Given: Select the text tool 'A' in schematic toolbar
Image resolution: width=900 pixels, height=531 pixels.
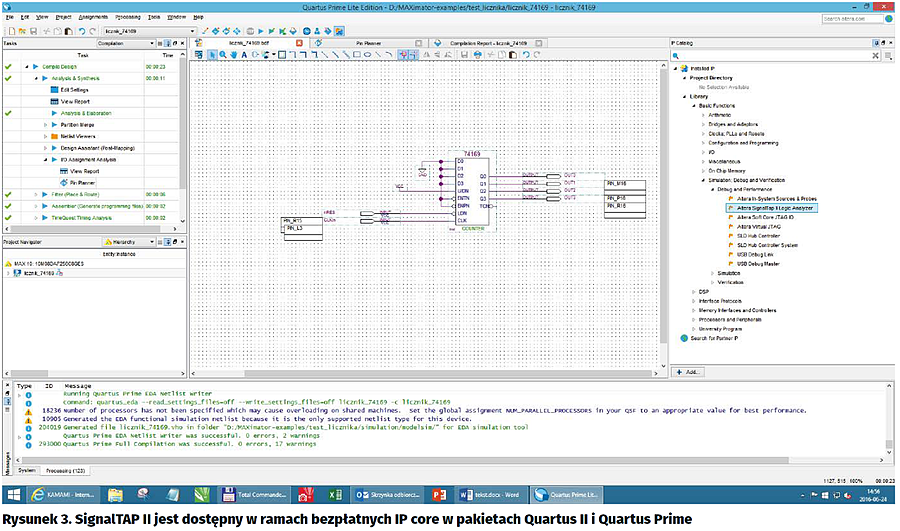Looking at the screenshot, I should [x=245, y=55].
